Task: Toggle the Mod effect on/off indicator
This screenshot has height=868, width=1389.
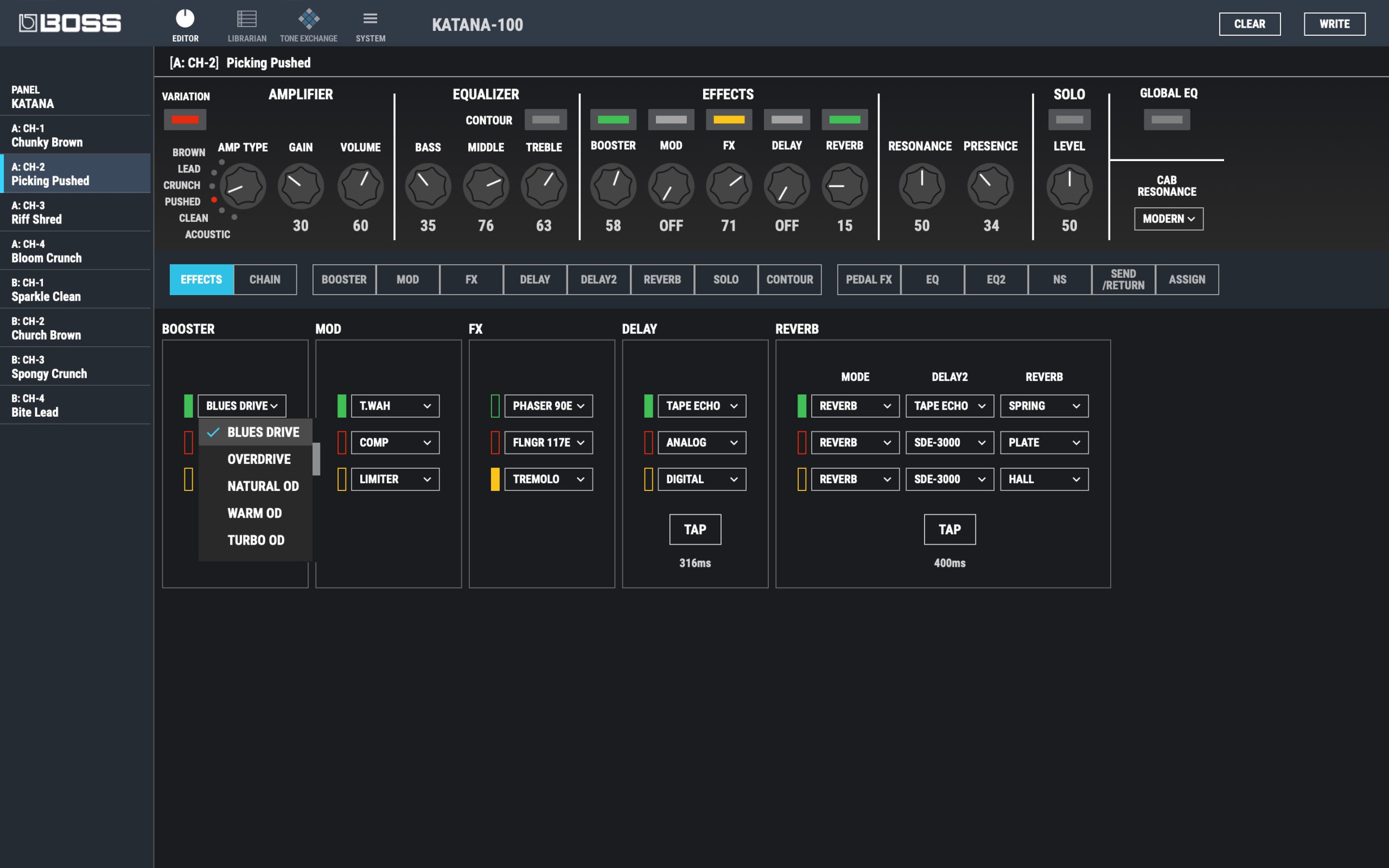Action: coord(672,119)
